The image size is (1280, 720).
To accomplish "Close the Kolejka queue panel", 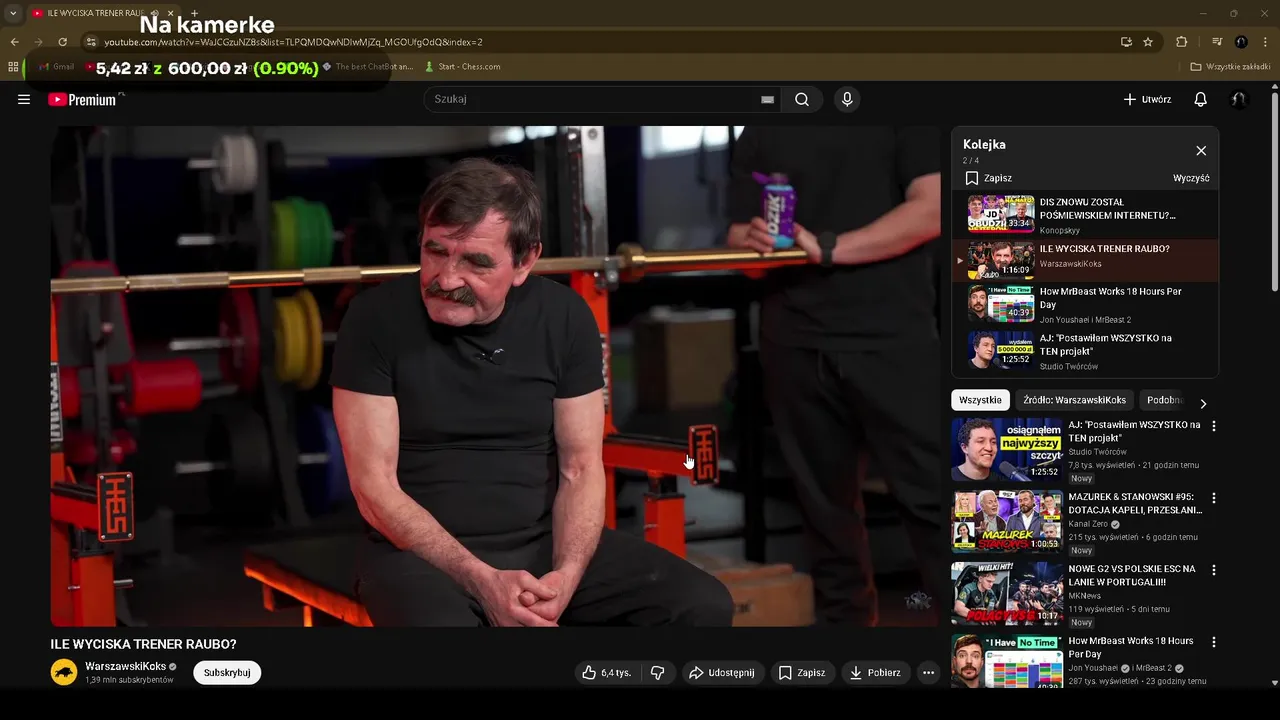I will (x=1201, y=151).
